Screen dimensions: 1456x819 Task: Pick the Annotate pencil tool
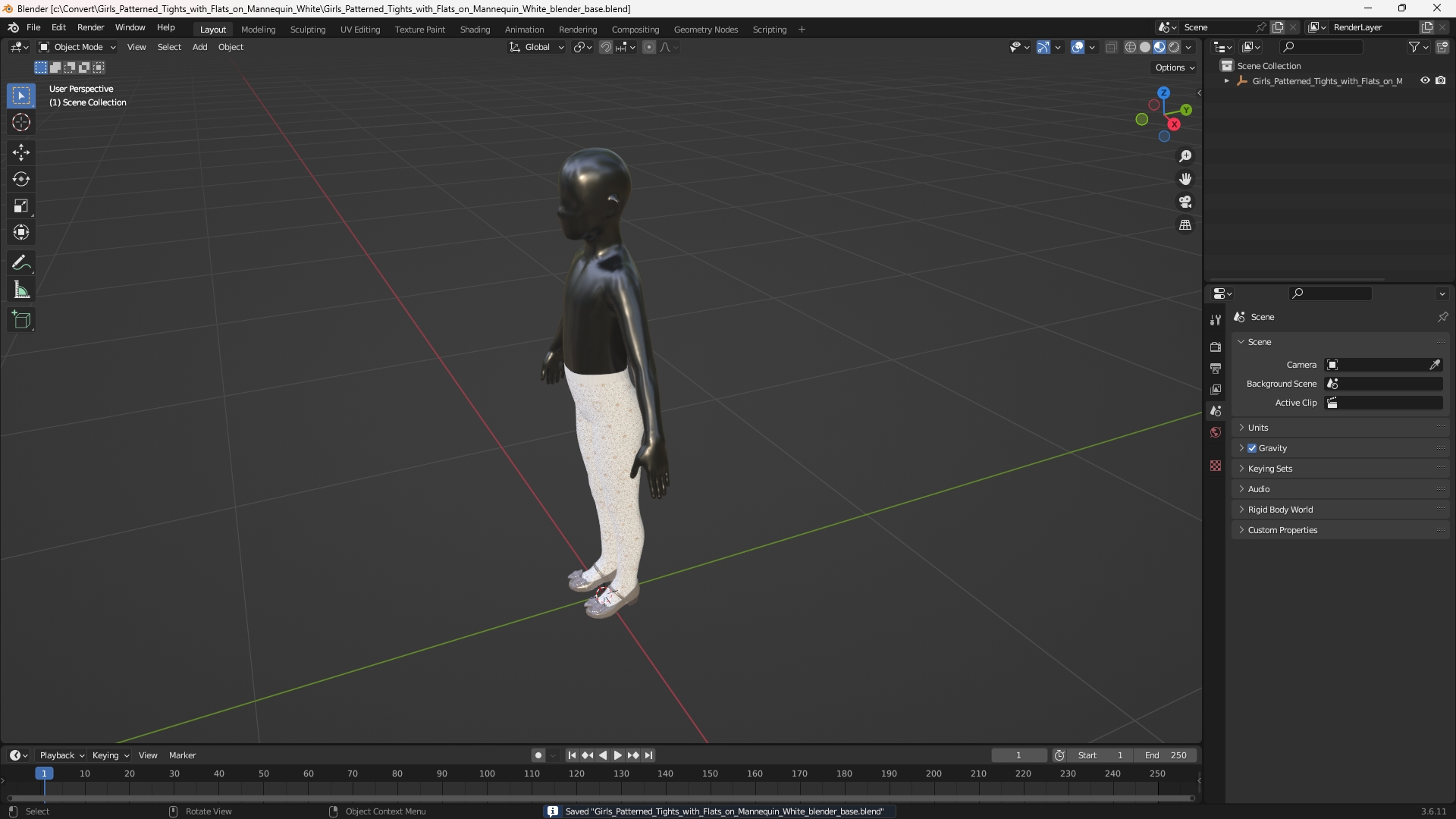pos(21,263)
